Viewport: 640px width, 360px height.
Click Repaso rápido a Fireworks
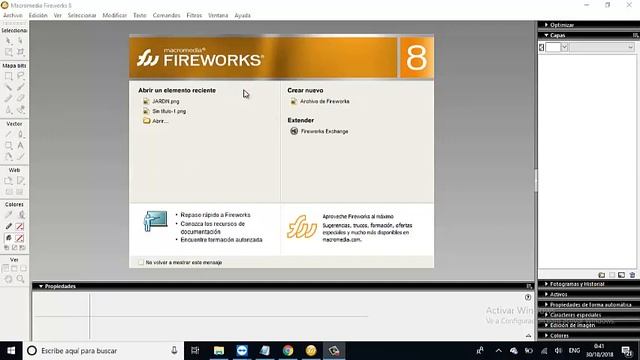pyautogui.click(x=215, y=215)
